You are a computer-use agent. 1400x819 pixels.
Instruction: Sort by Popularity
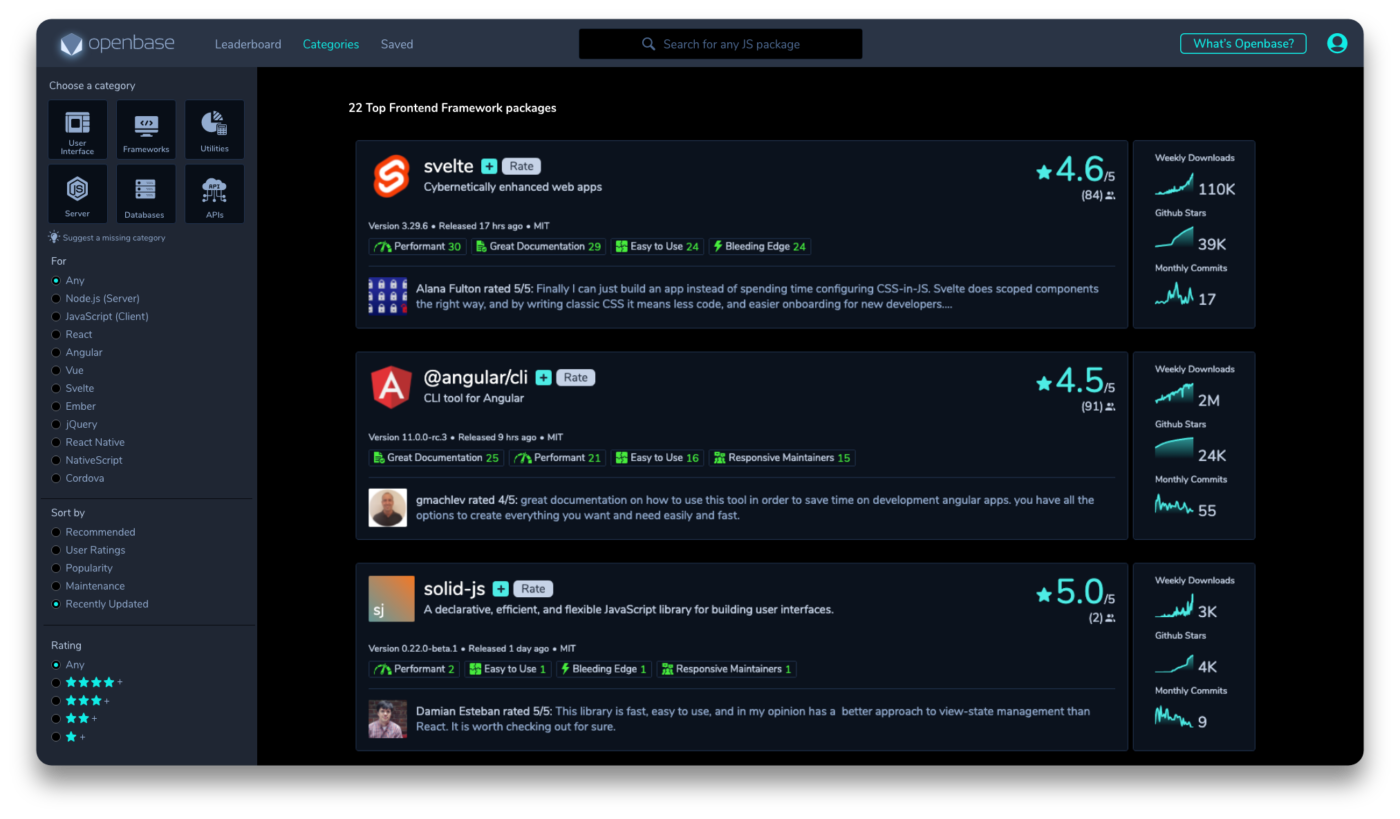pyautogui.click(x=82, y=569)
